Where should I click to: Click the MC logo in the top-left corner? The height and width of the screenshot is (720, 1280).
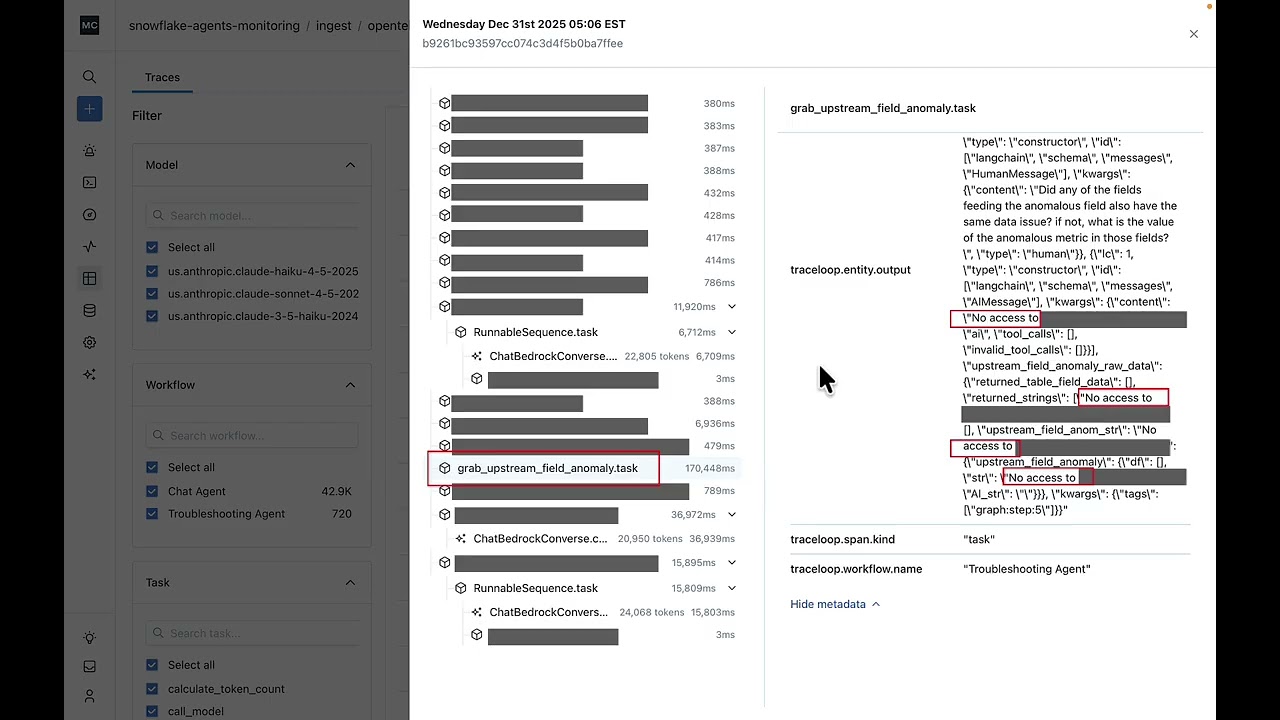tap(89, 26)
